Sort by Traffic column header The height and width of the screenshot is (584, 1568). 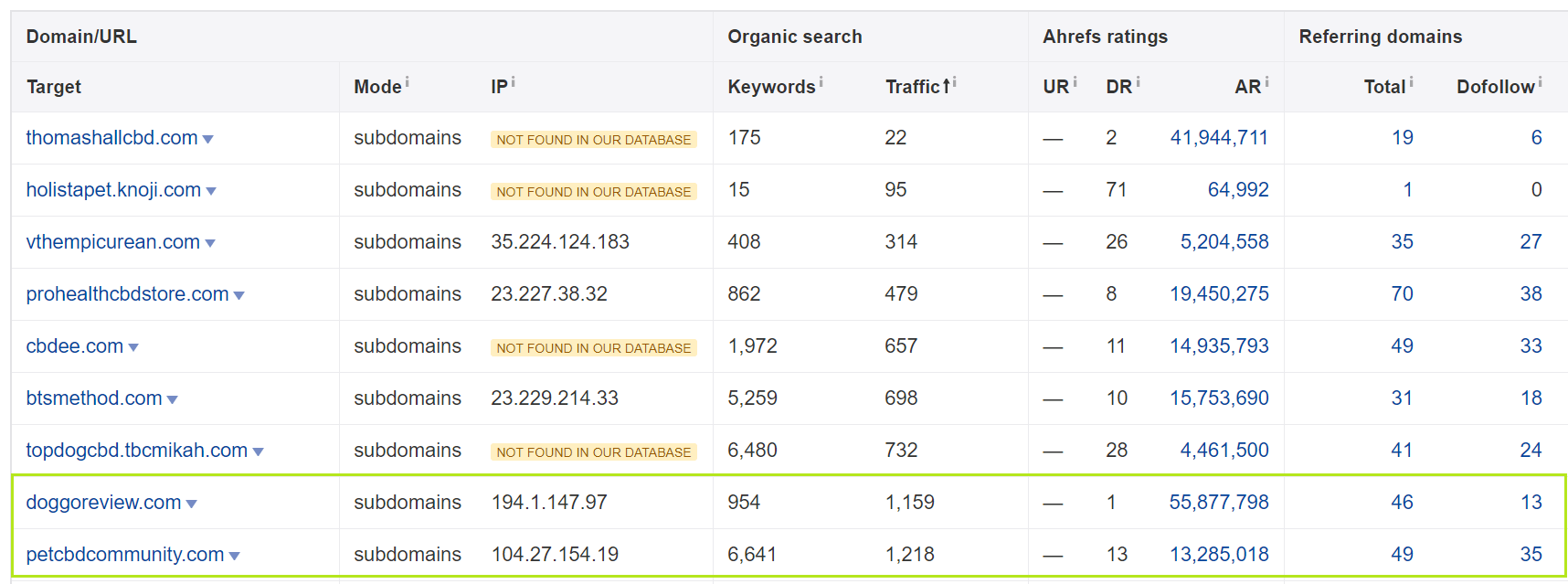tap(913, 87)
